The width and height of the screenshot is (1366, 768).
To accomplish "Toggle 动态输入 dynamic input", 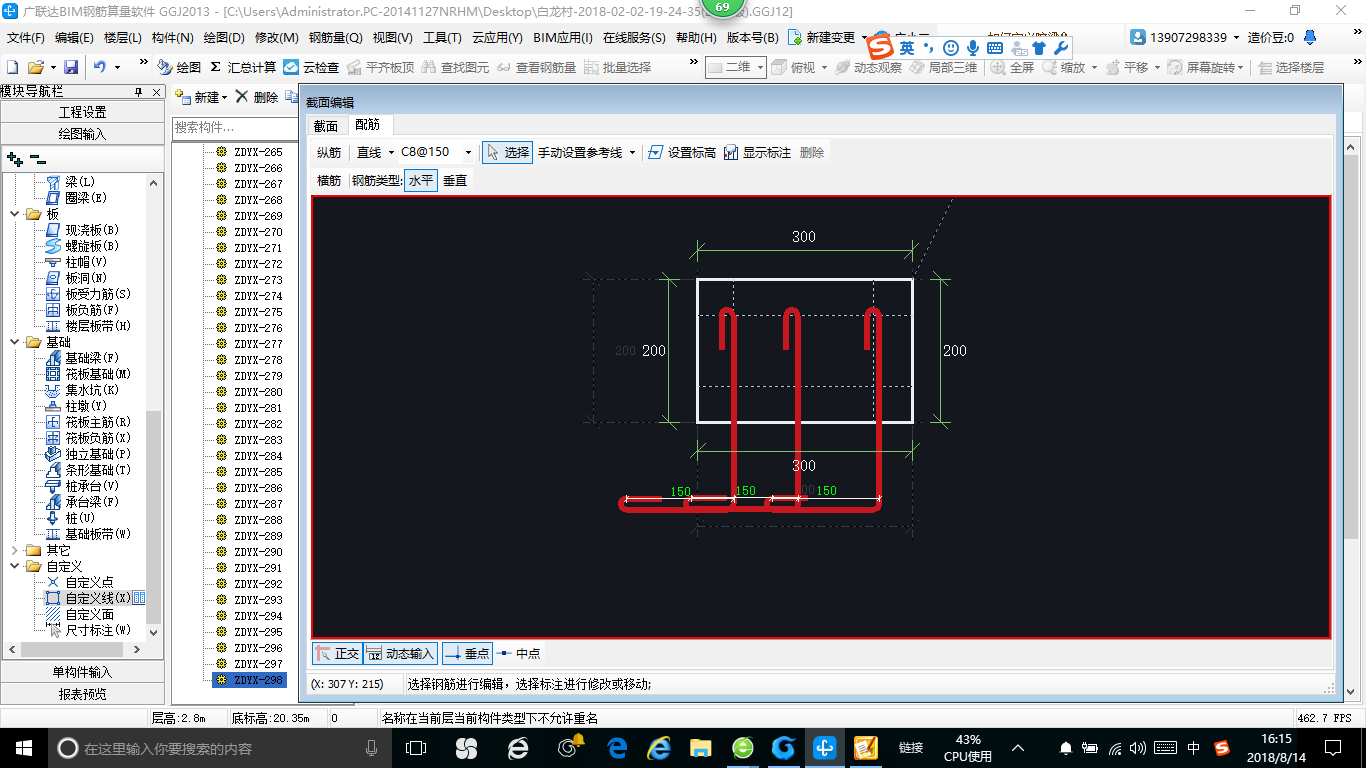I will [x=400, y=653].
